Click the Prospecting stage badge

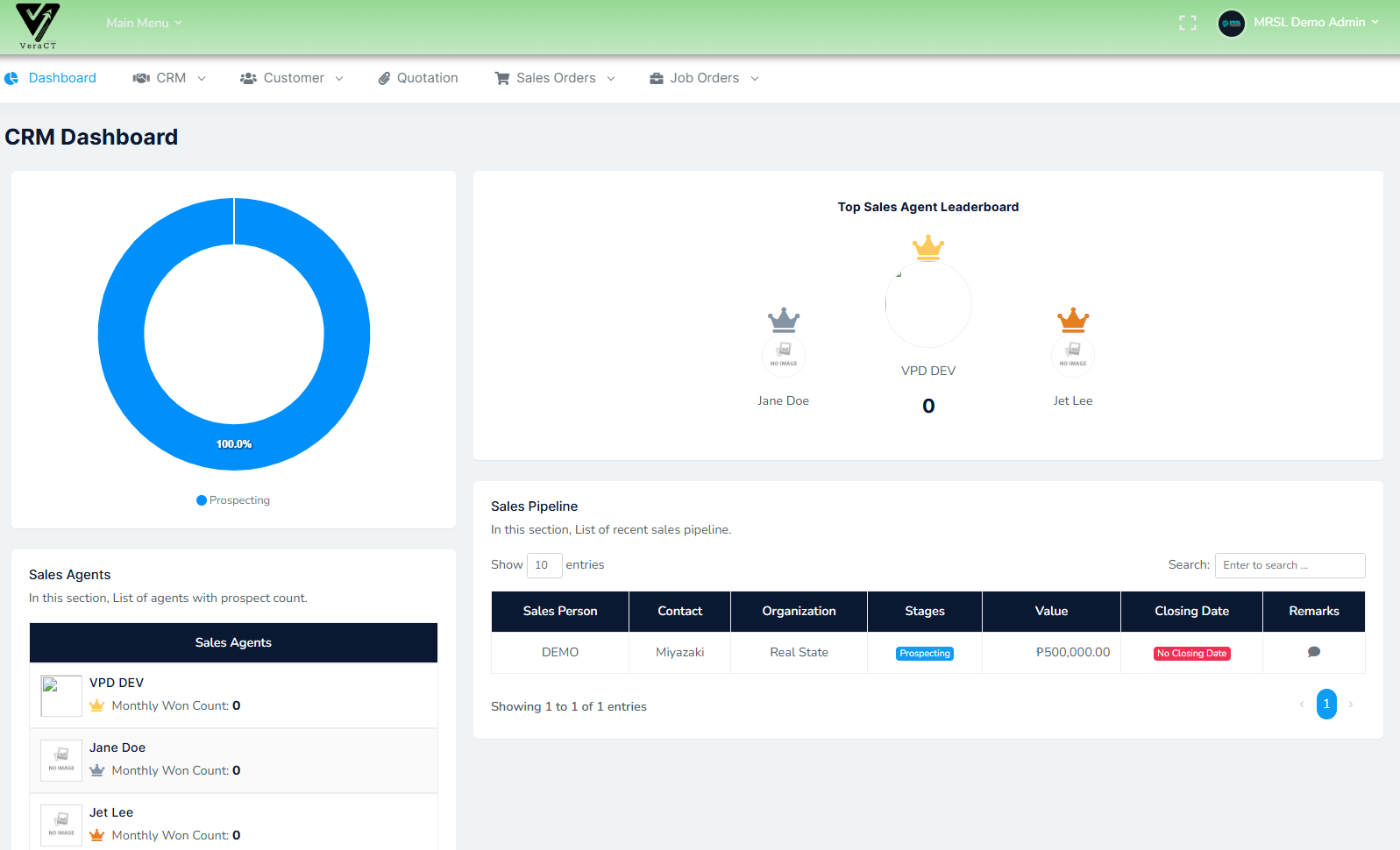point(925,654)
